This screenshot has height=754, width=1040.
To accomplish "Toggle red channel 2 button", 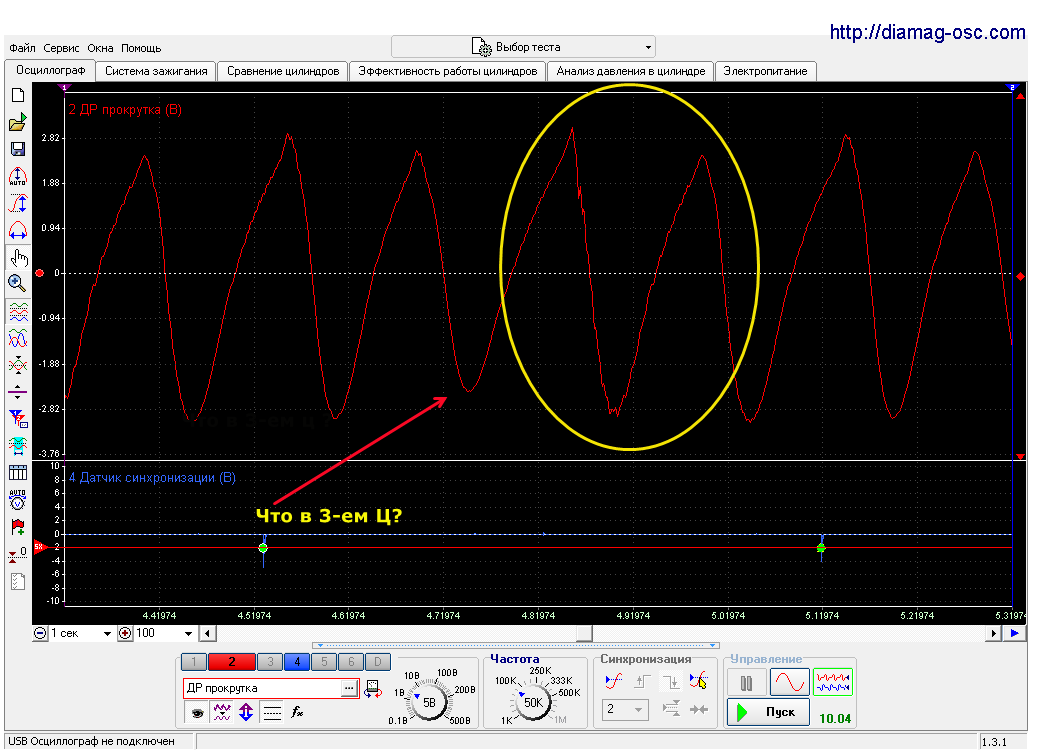I will [231, 661].
